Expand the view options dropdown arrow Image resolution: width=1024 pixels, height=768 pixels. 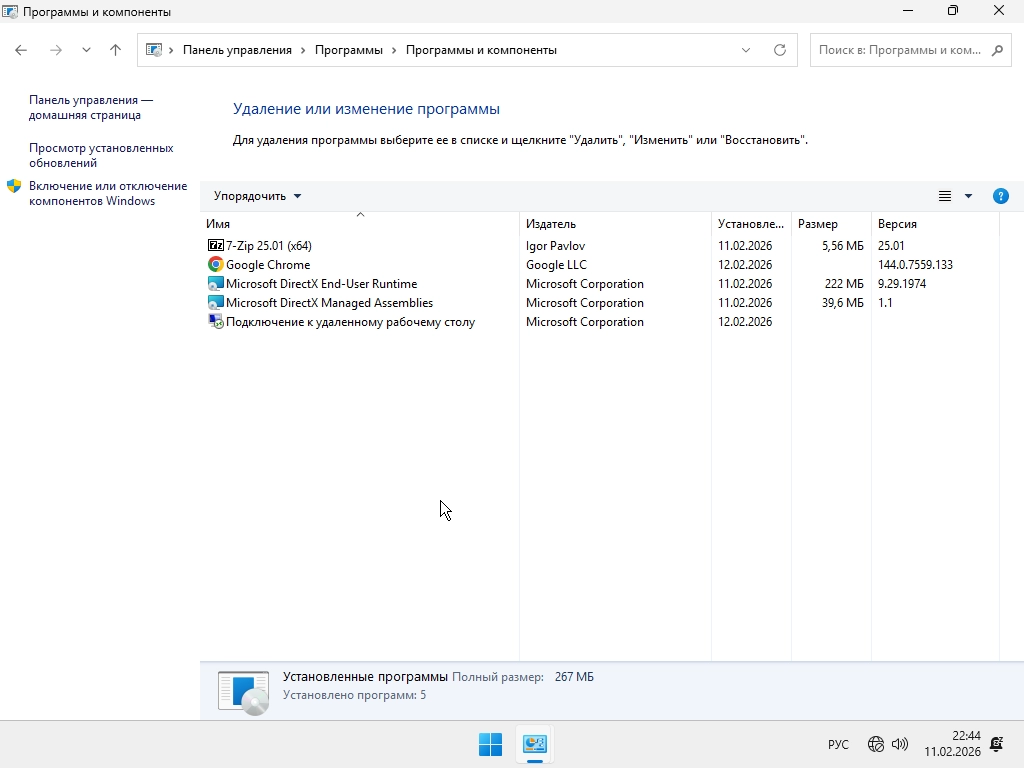[968, 196]
